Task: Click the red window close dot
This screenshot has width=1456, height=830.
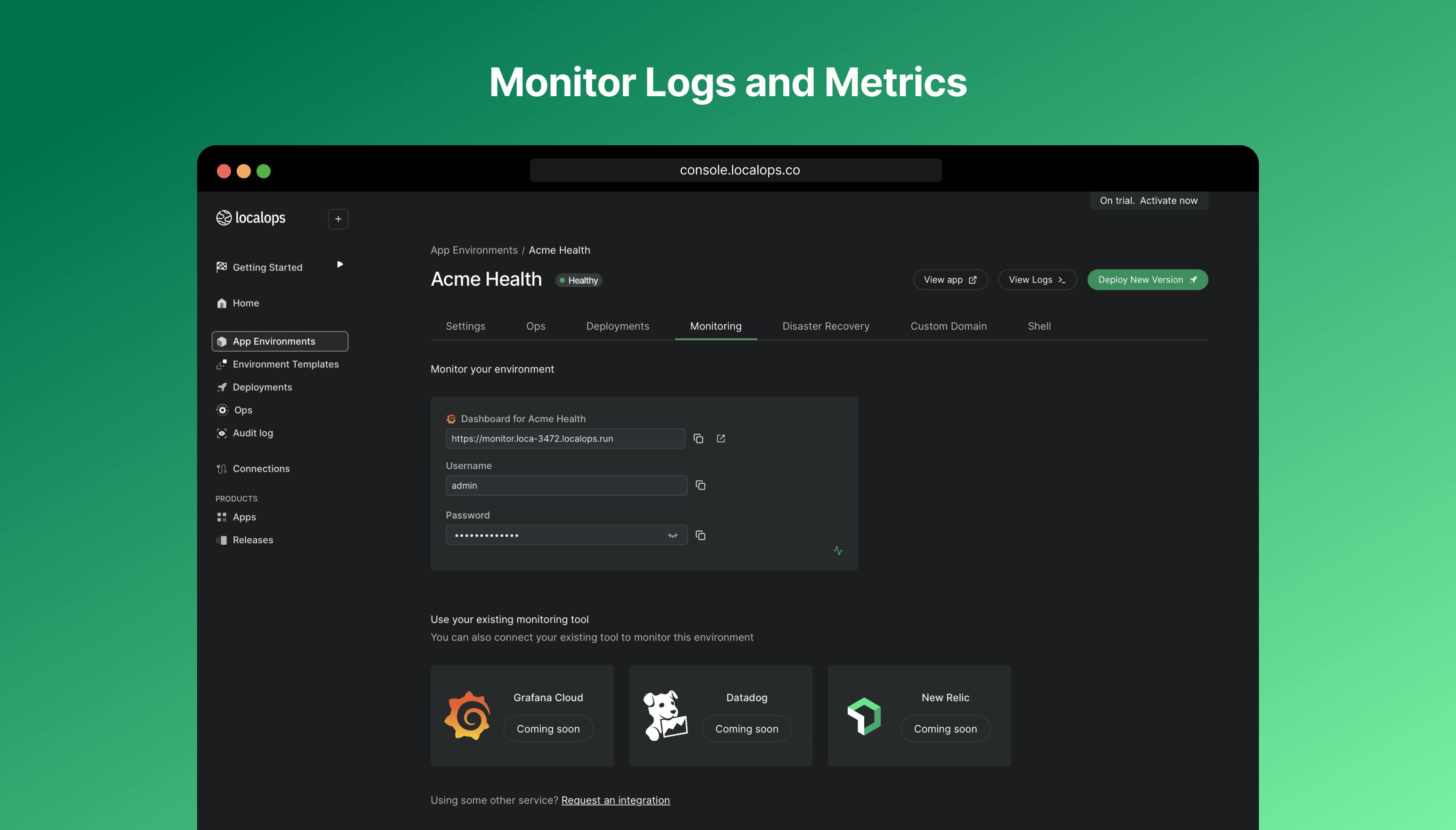Action: [x=224, y=171]
